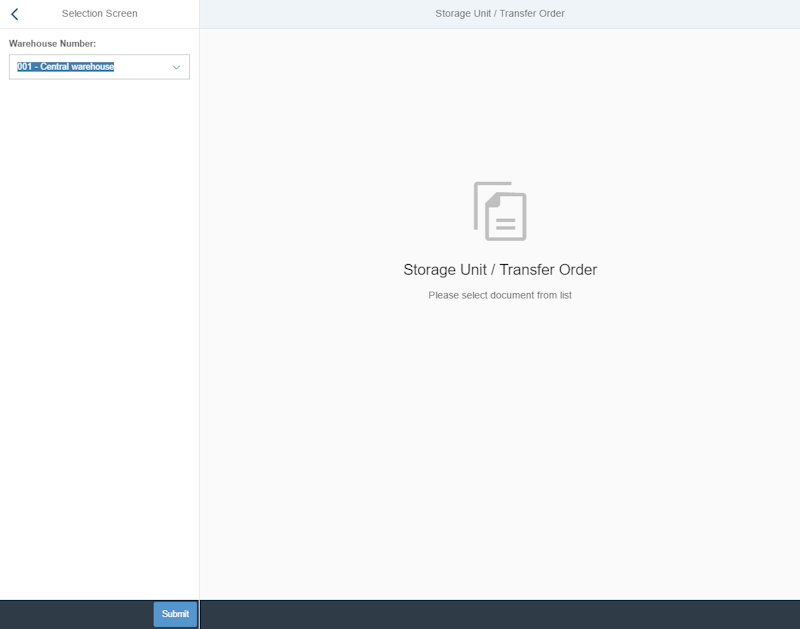Click the Selection Screen header title
Screen dimensions: 800x629
point(99,13)
